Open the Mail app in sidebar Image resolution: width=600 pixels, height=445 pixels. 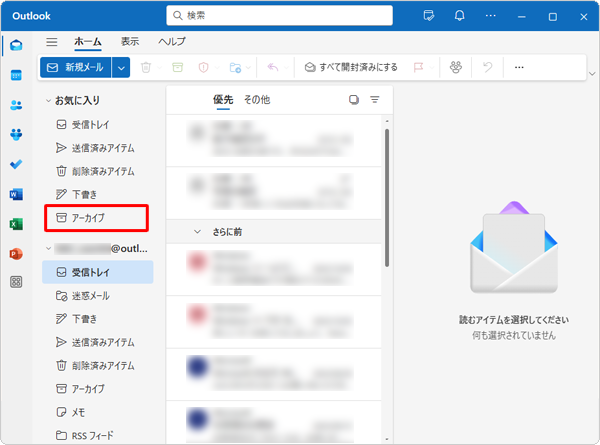pos(16,45)
